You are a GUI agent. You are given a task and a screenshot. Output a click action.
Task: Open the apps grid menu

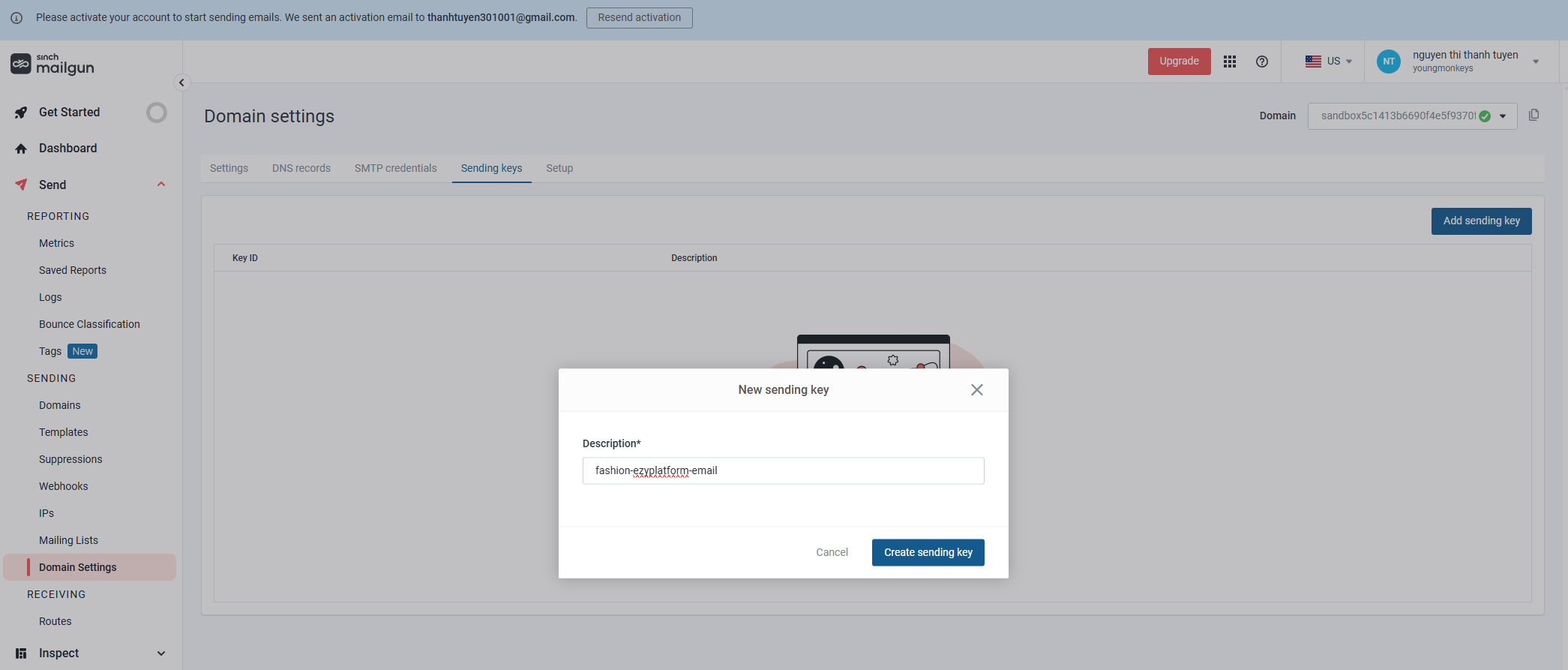[1230, 62]
